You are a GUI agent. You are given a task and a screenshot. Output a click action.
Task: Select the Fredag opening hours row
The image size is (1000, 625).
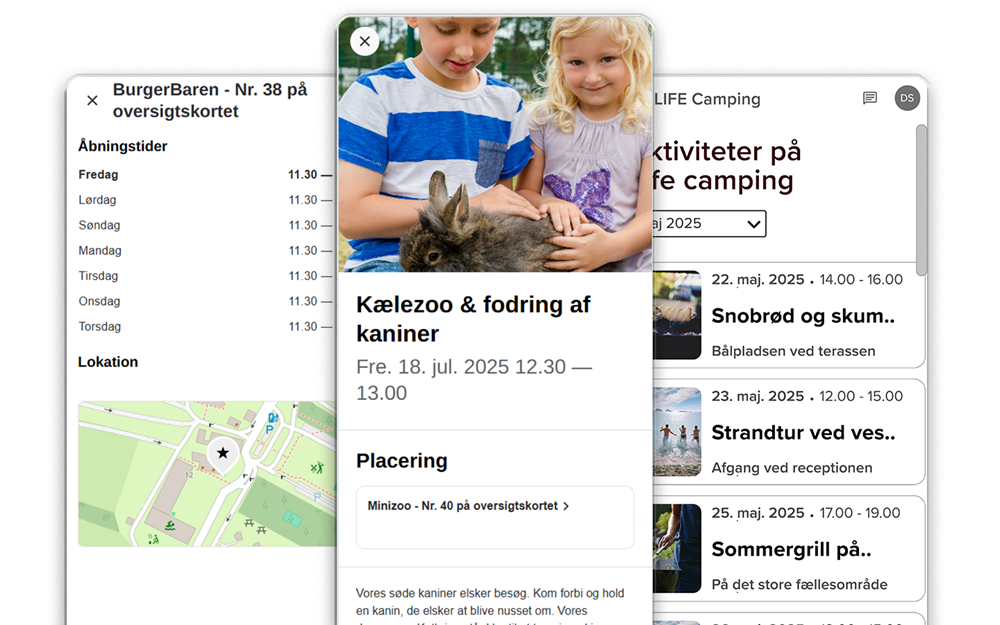click(205, 175)
